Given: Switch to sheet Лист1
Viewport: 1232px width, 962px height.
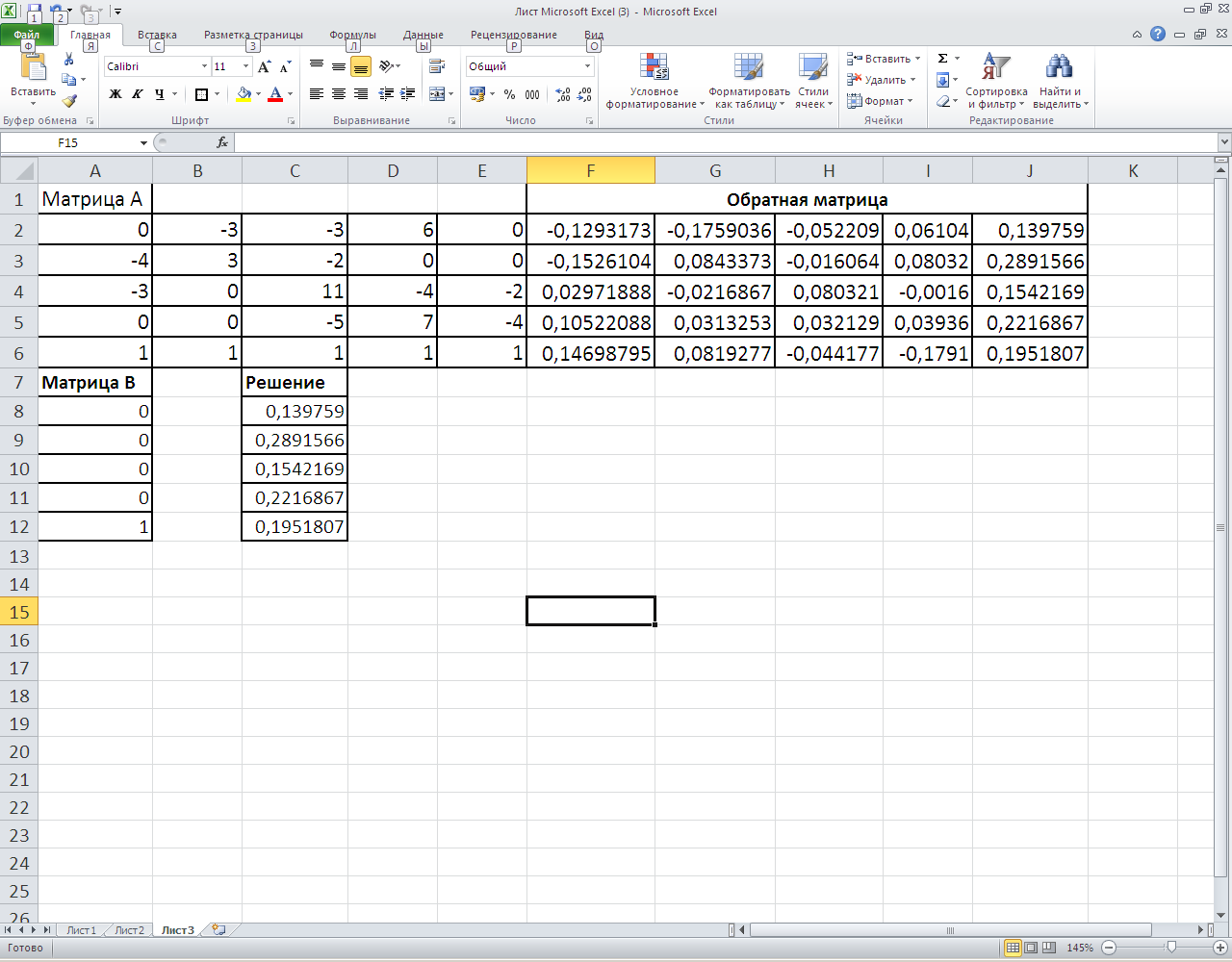Looking at the screenshot, I should tap(81, 930).
